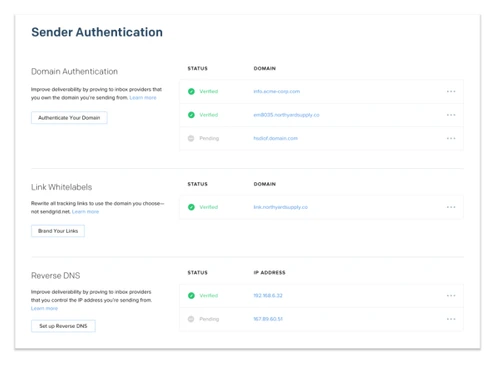The image size is (500, 375).
Task: Click STATUS column header in Reverse DNS
Action: click(197, 273)
